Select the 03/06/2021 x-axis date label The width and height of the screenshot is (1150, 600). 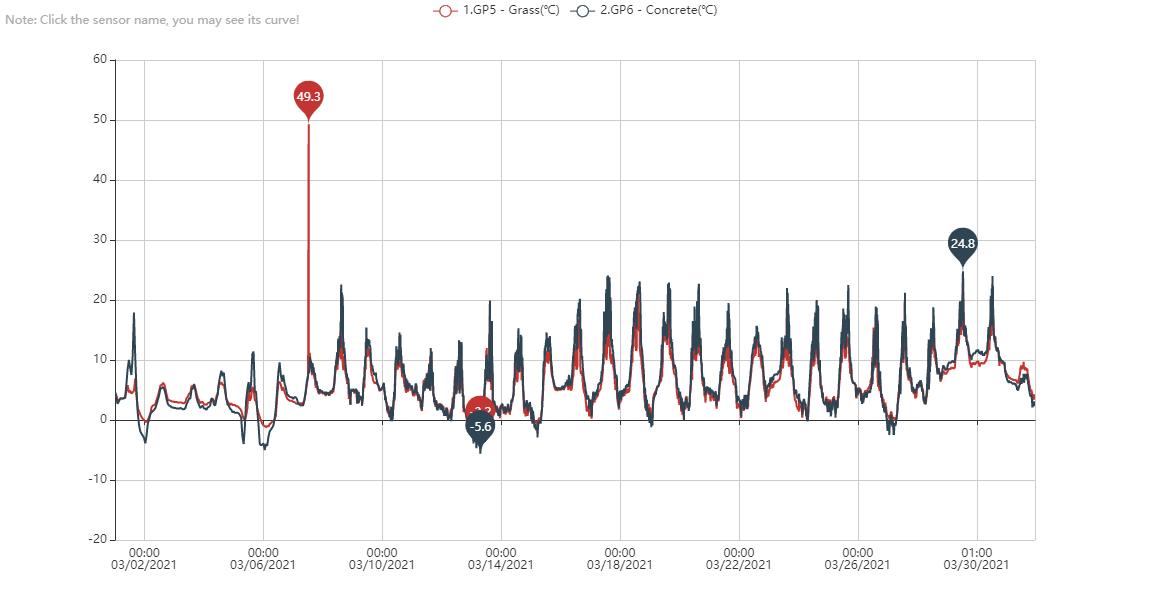pyautogui.click(x=263, y=564)
